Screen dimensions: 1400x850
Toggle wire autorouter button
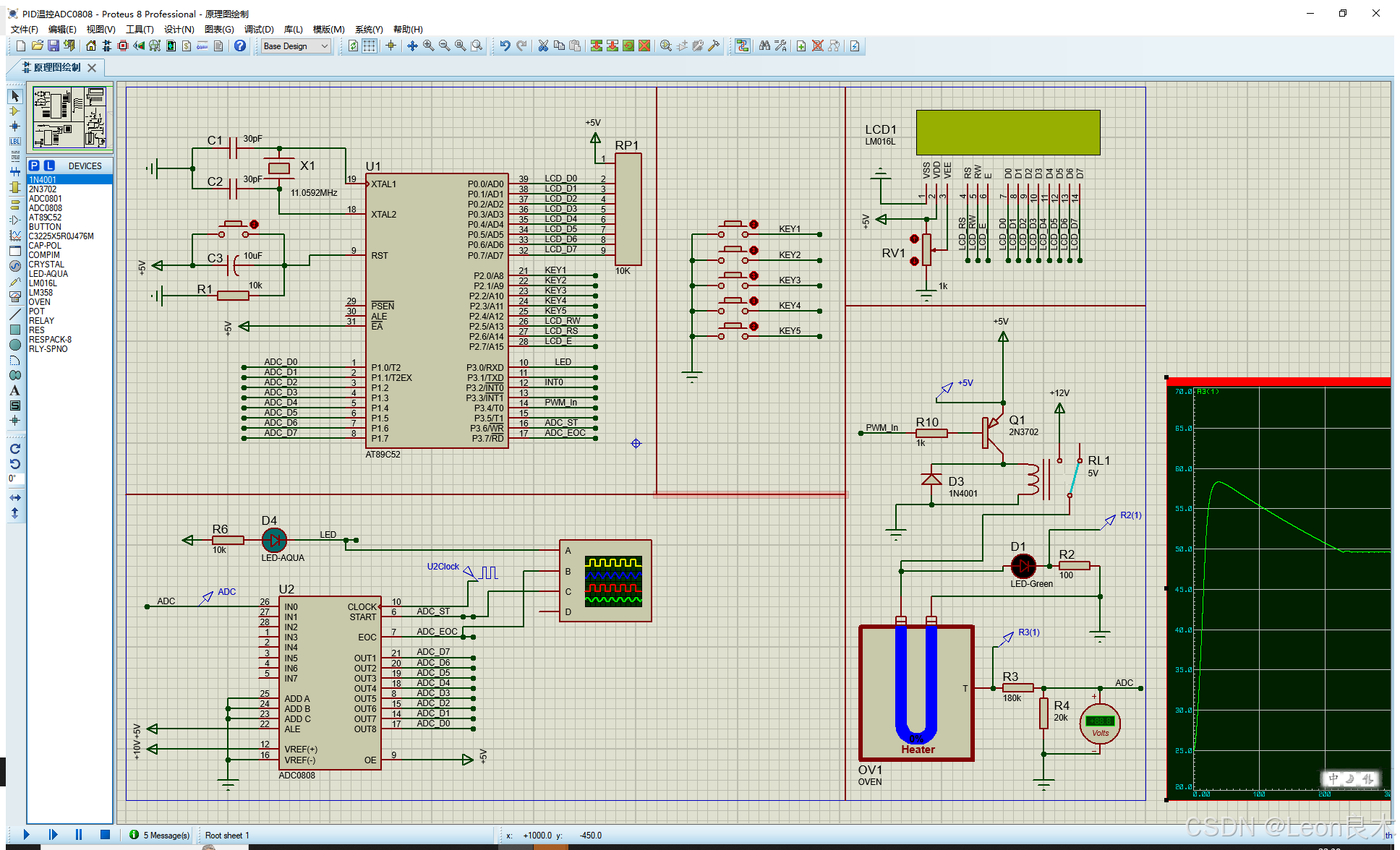pyautogui.click(x=742, y=46)
